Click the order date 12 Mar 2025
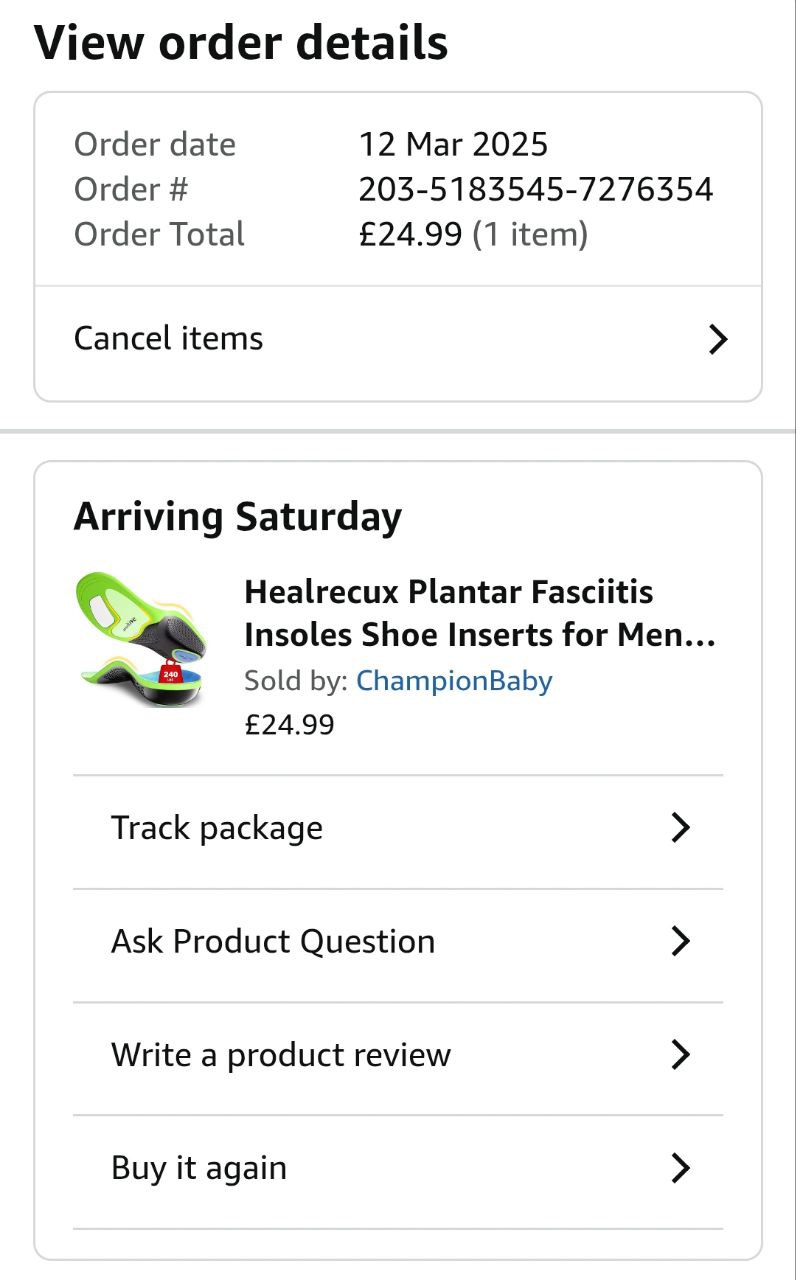The image size is (796, 1280). point(453,144)
